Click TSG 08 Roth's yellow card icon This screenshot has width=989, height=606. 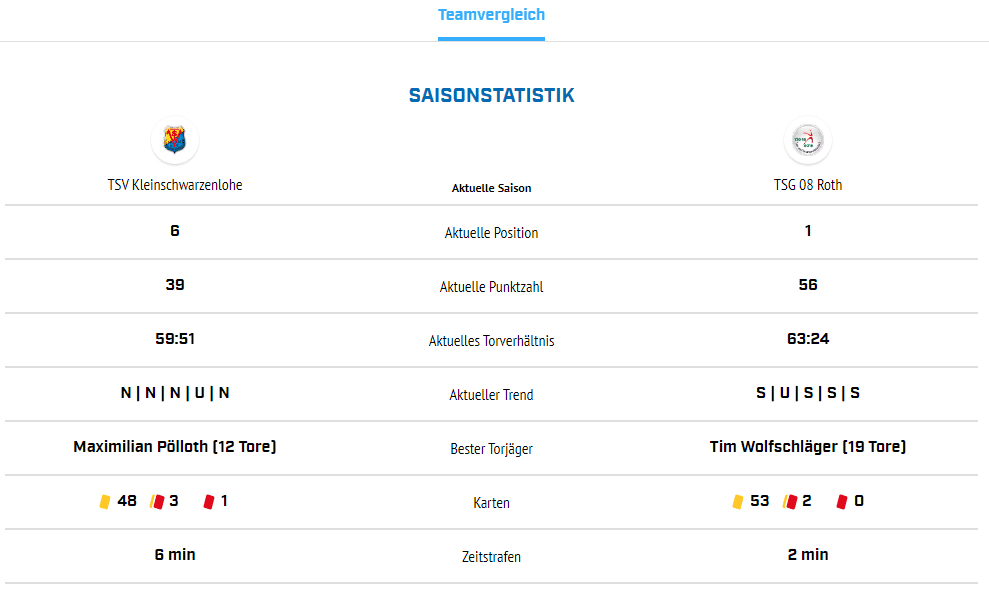click(x=738, y=502)
